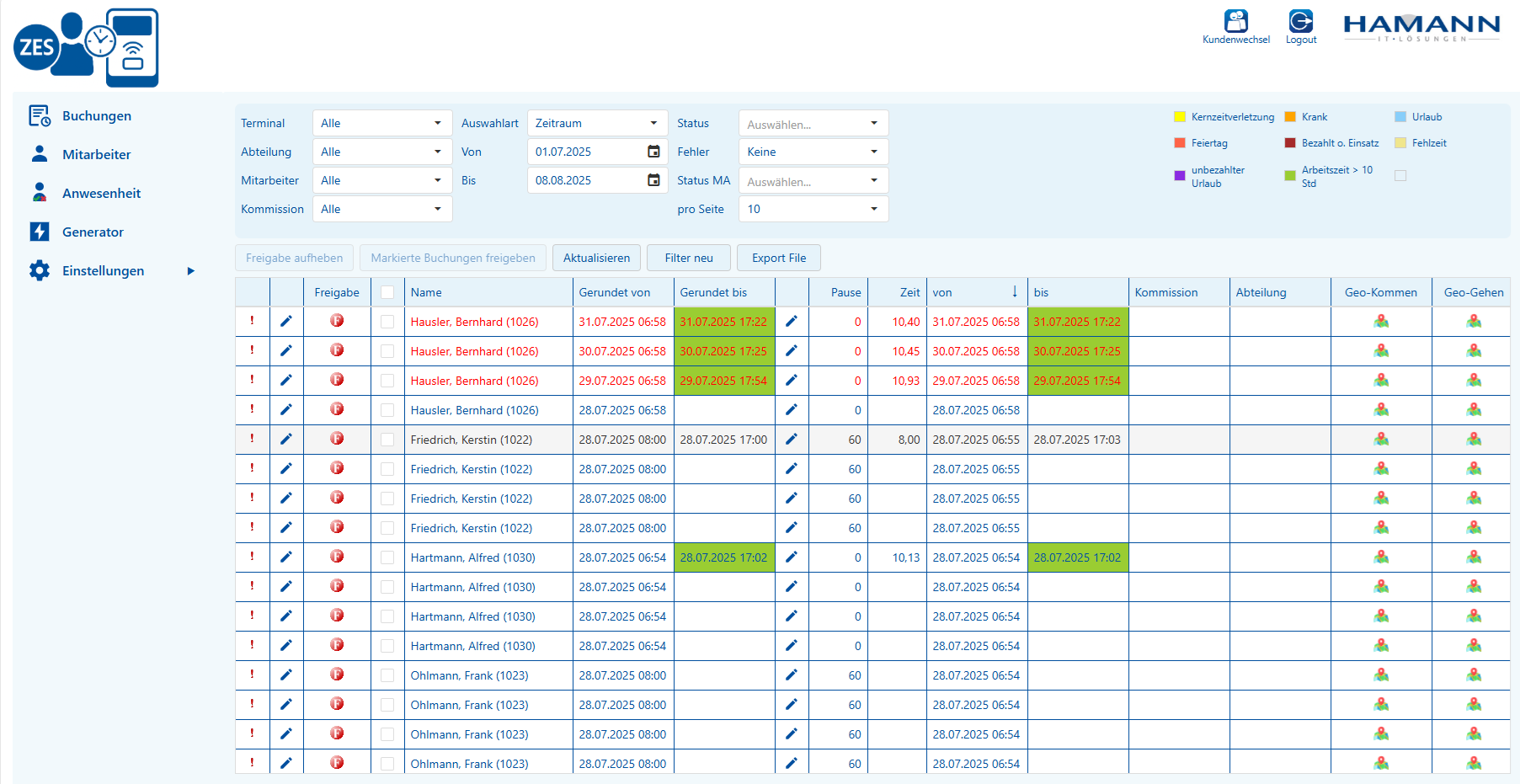Image resolution: width=1520 pixels, height=784 pixels.
Task: Click the Filter neu button
Action: pyautogui.click(x=689, y=258)
